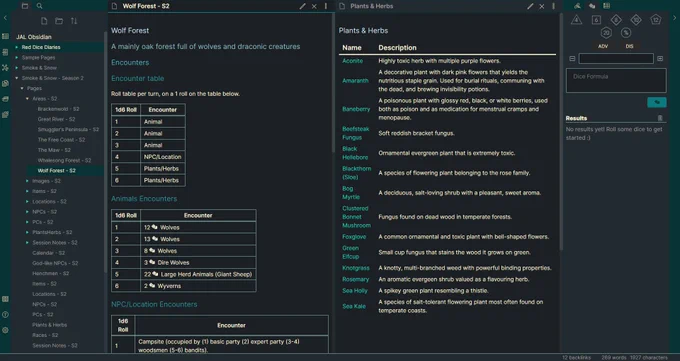Open the file explorer tab icon
The height and width of the screenshot is (361, 680).
click(25, 6)
